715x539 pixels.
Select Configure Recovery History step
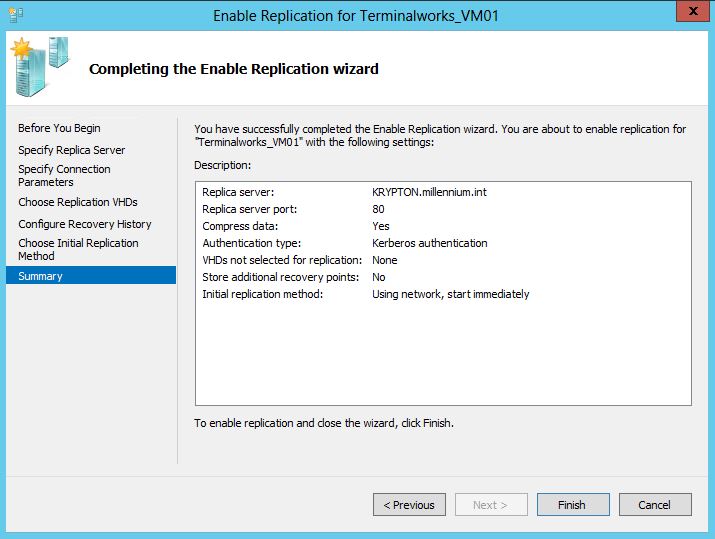click(x=85, y=224)
